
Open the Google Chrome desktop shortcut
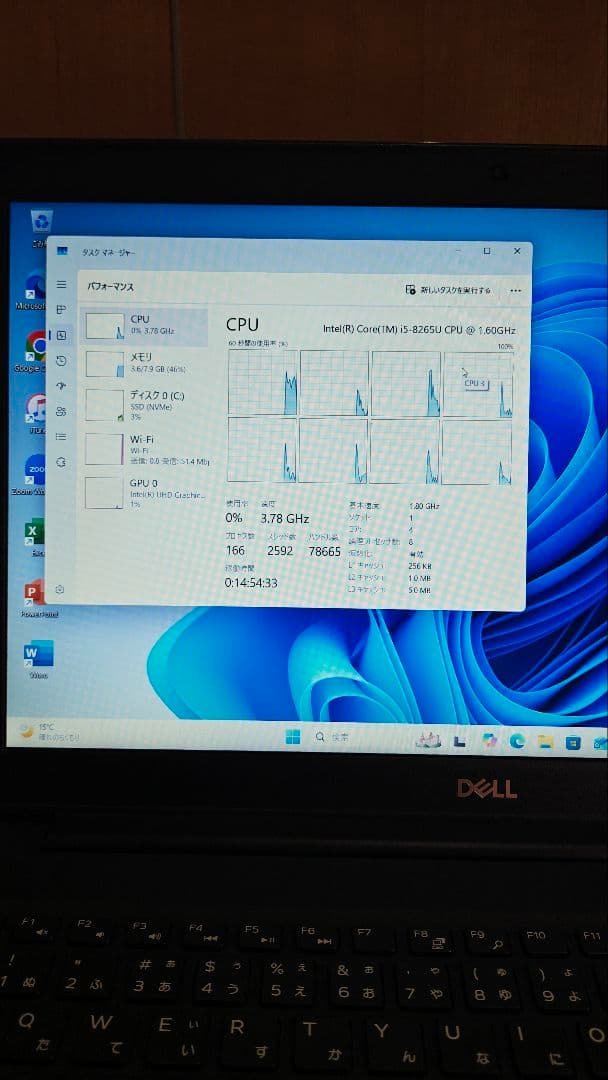pos(32,351)
